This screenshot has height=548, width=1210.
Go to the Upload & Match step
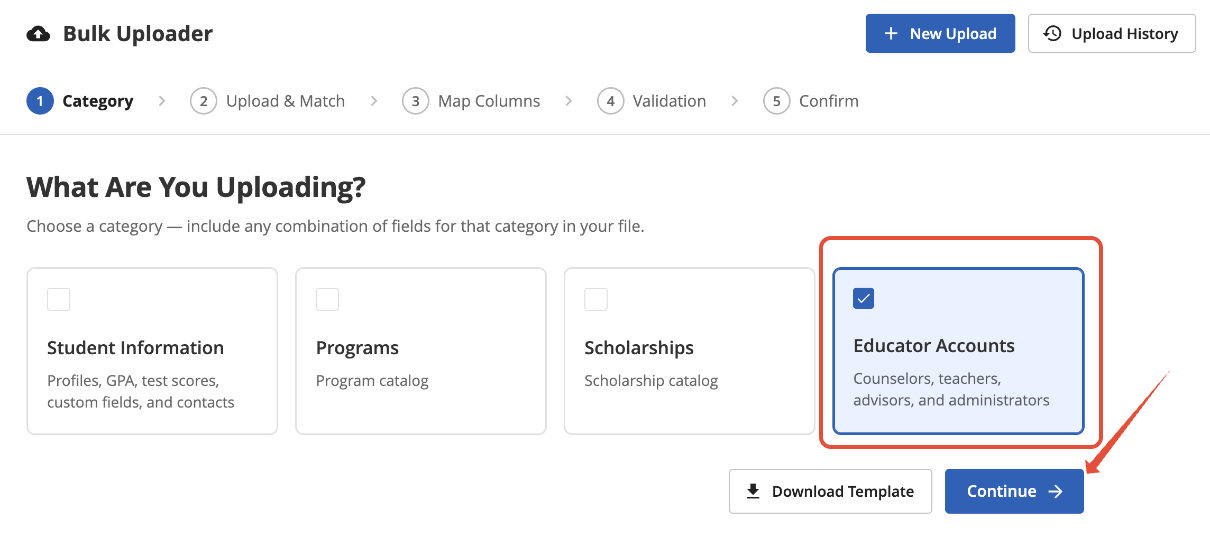click(268, 101)
